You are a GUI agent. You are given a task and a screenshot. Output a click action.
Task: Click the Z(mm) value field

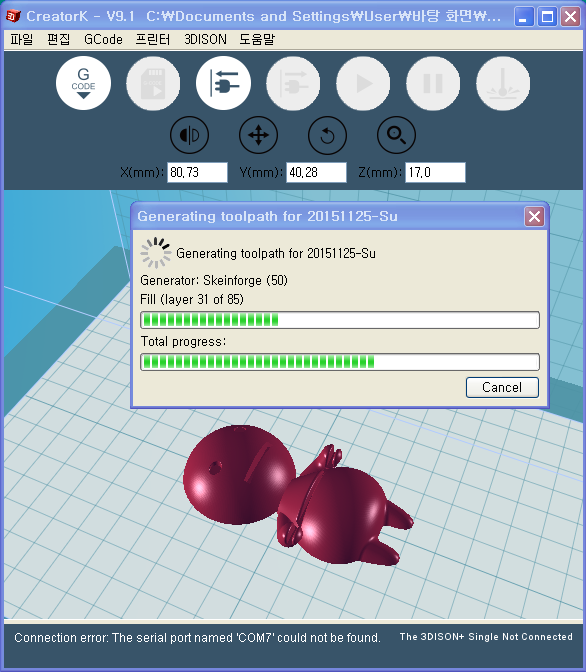(x=435, y=172)
